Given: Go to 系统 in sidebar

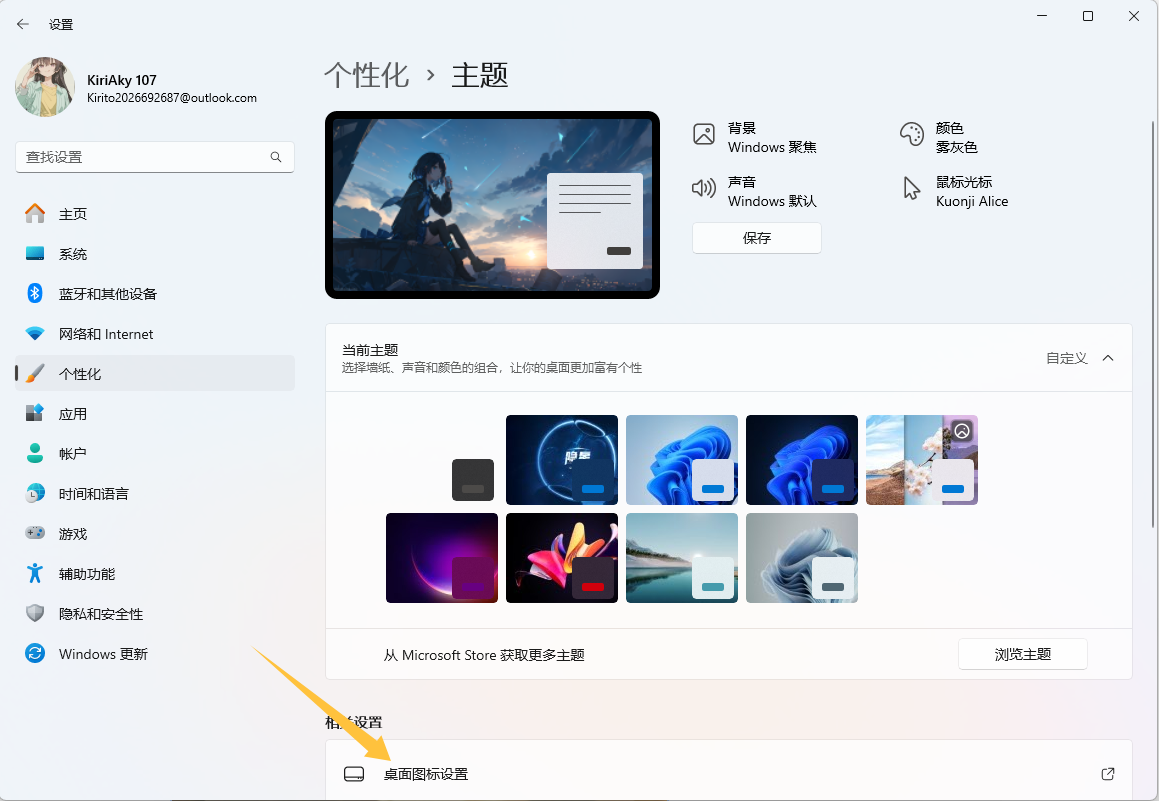Looking at the screenshot, I should (x=73, y=254).
